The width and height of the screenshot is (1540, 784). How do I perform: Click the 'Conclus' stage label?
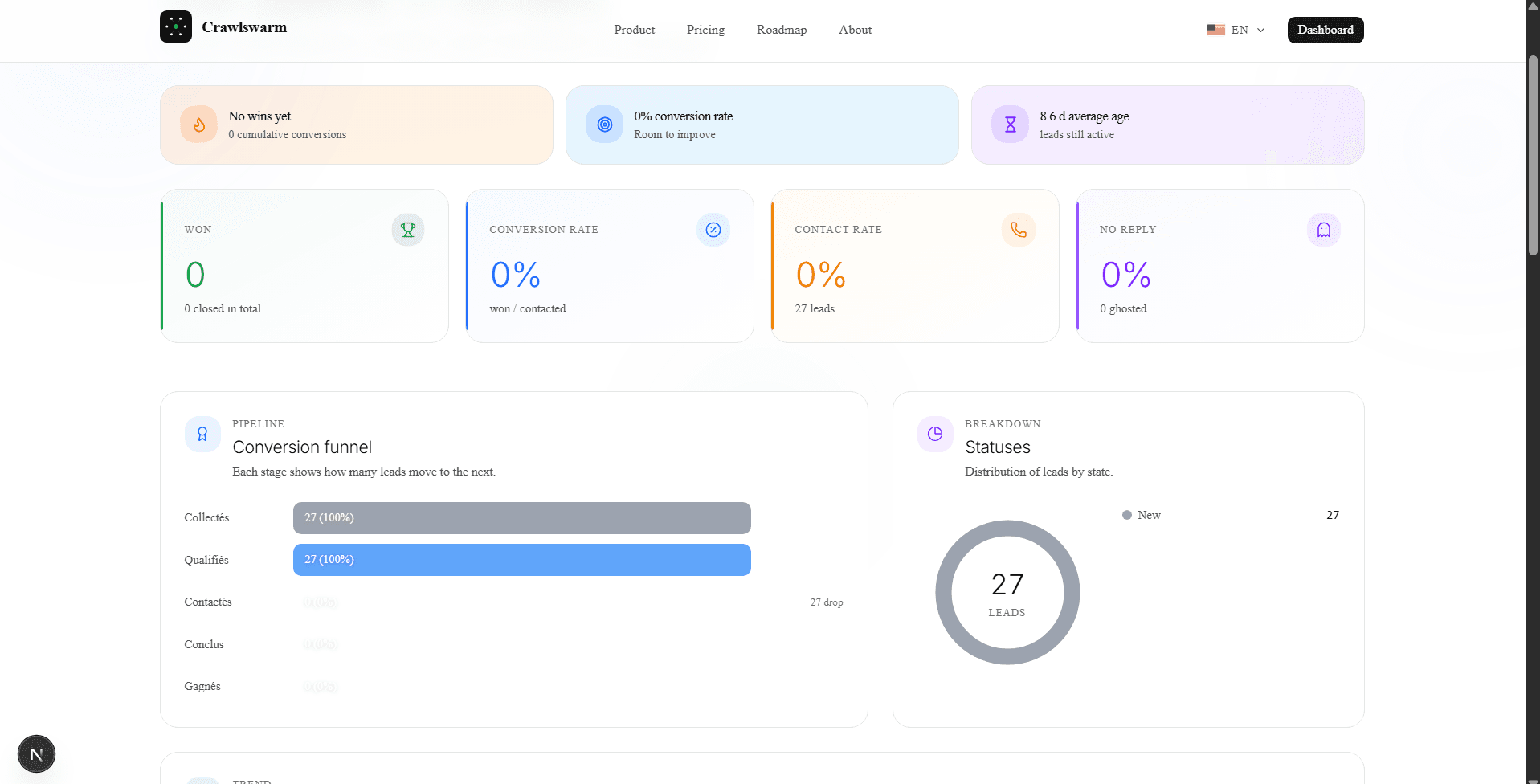204,644
